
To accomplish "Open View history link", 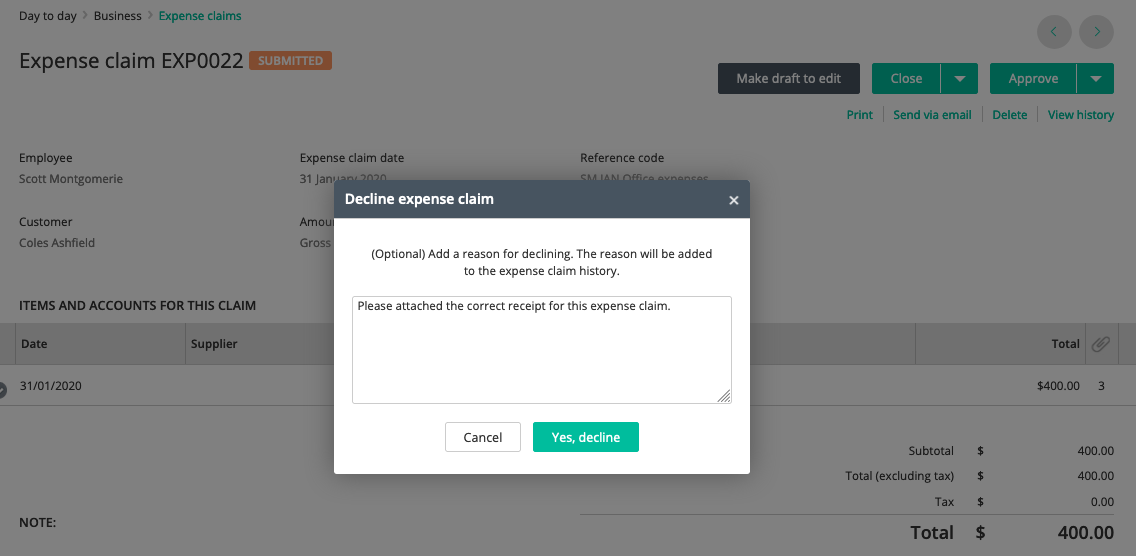I will [x=1081, y=115].
